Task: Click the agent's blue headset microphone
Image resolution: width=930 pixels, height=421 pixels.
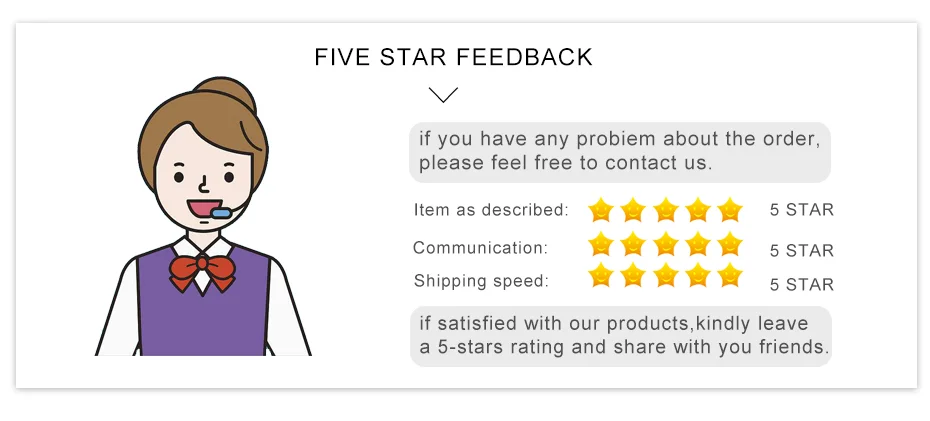Action: point(221,213)
